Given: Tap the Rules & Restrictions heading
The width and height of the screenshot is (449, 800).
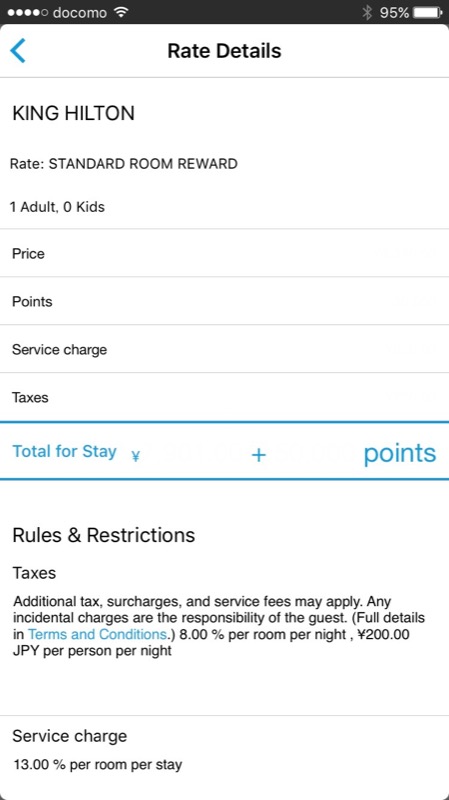Looking at the screenshot, I should pyautogui.click(x=104, y=535).
